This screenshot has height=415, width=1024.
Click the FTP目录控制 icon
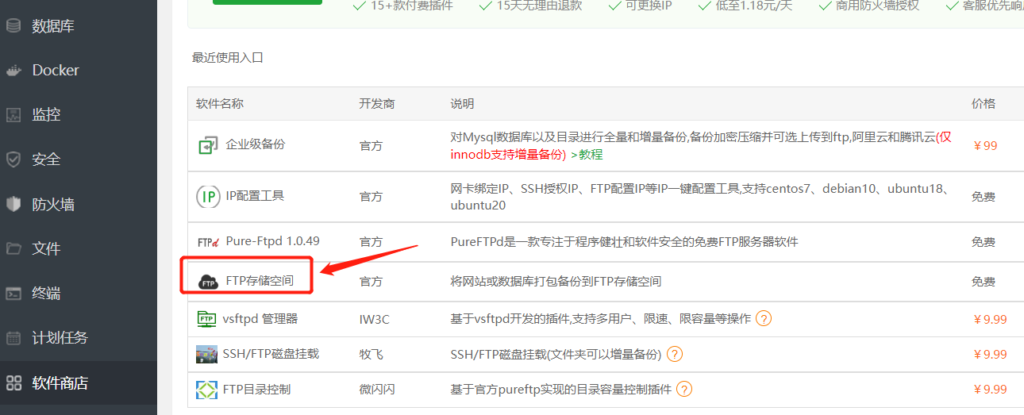pyautogui.click(x=207, y=390)
